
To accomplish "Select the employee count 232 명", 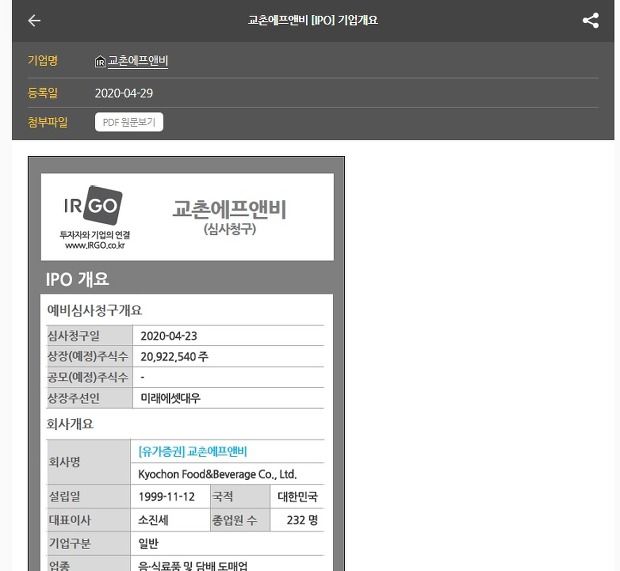I will 302,520.
